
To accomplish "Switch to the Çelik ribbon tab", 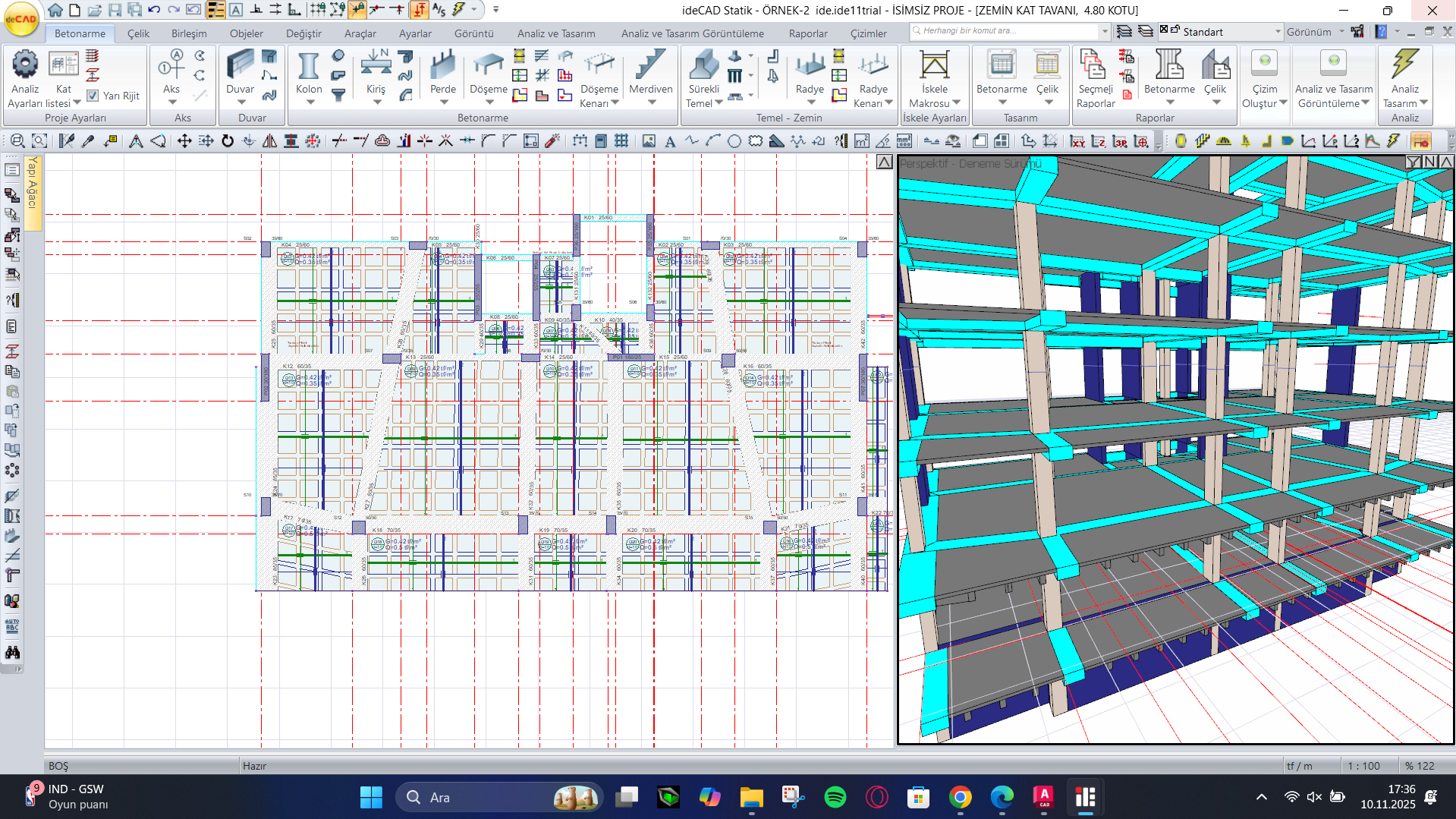I will 138,33.
